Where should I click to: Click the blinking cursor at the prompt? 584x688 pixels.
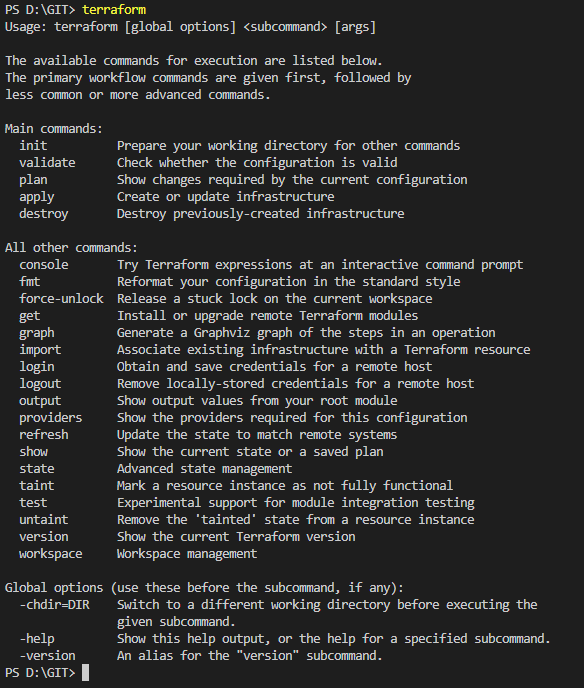tap(86, 673)
